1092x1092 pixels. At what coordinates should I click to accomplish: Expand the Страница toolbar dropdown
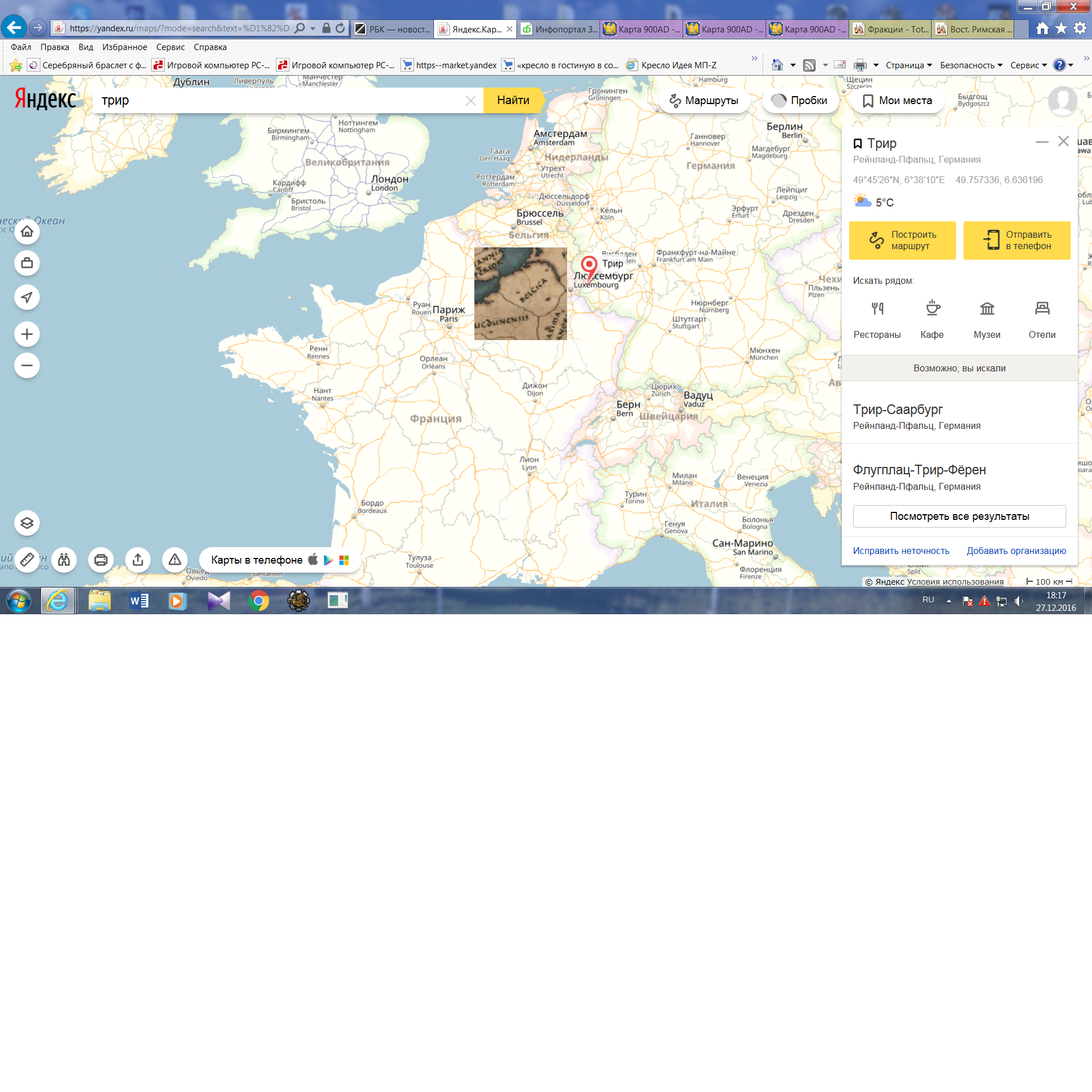[908, 65]
